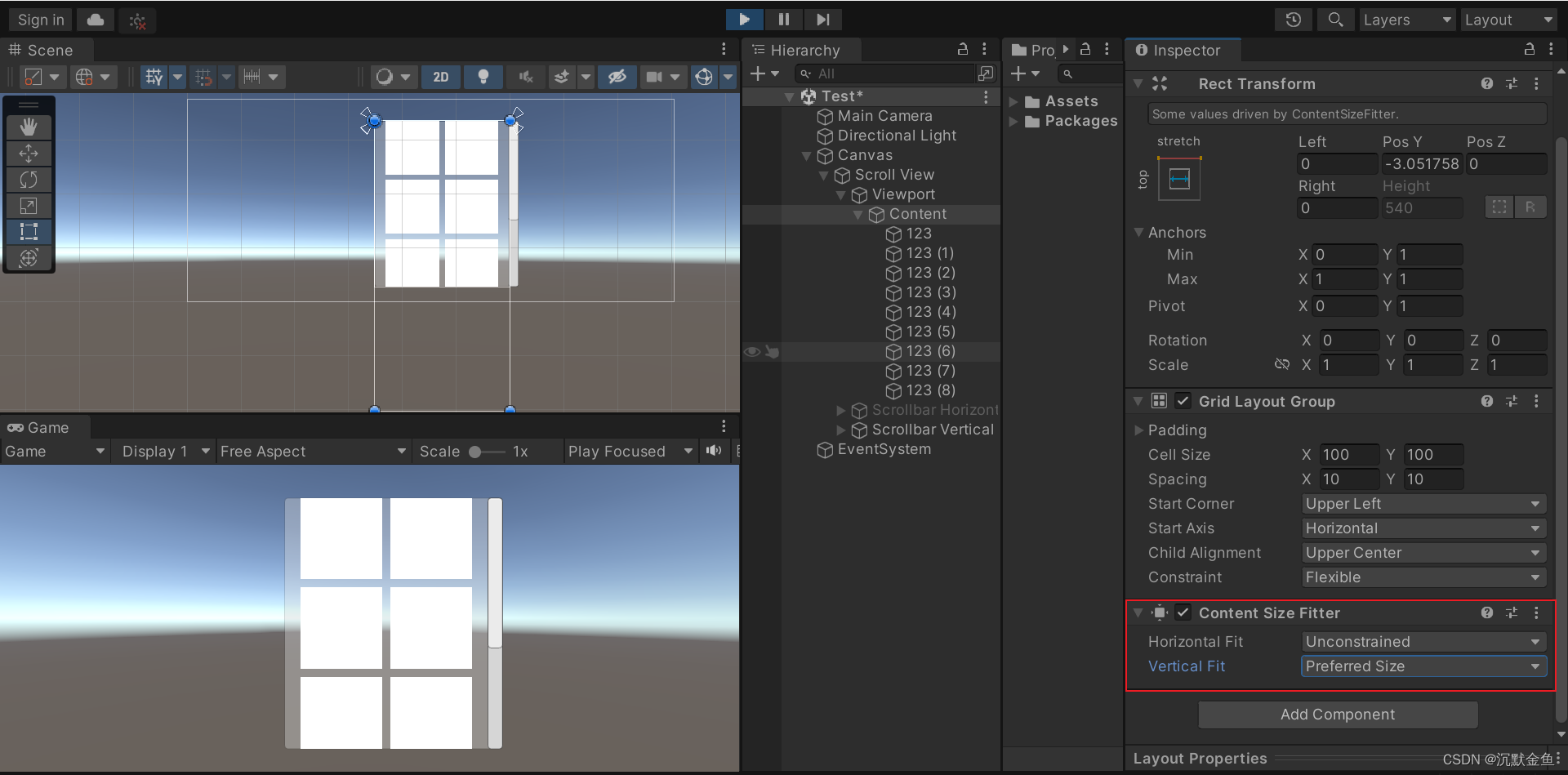Lock the Inspector panel
This screenshot has height=775, width=1568.
1529,50
